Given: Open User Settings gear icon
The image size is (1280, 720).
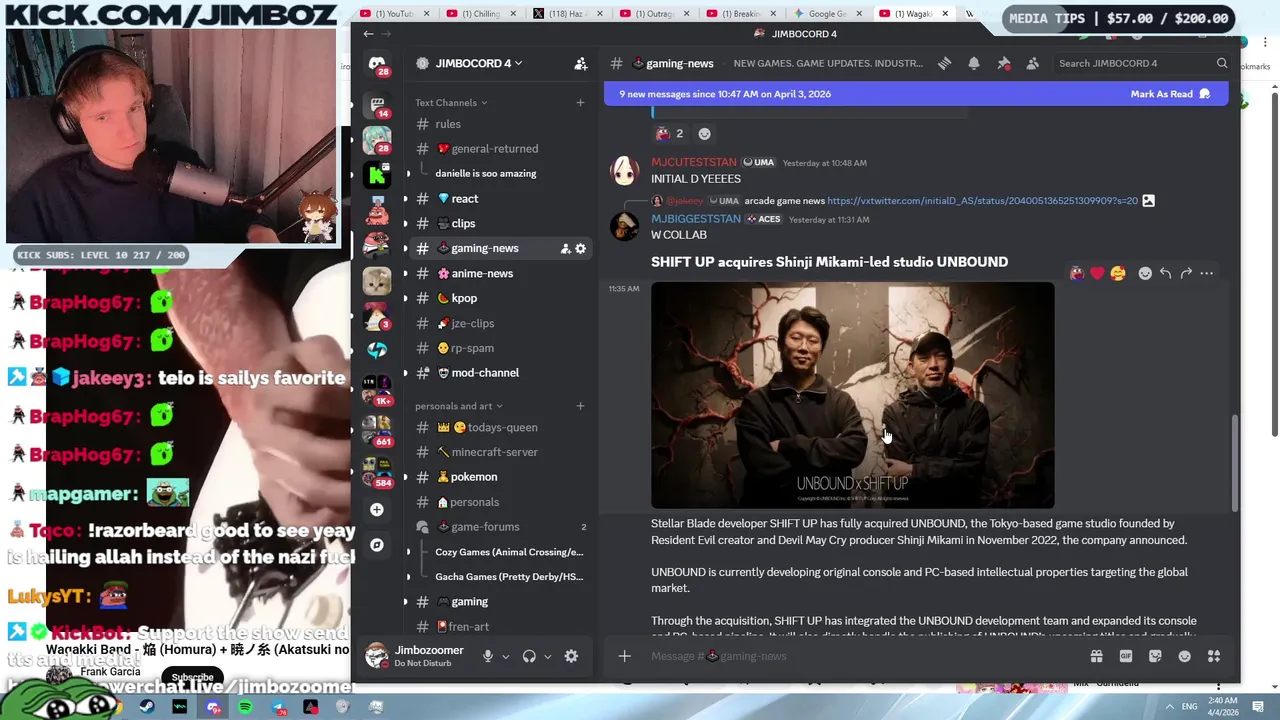Looking at the screenshot, I should coord(571,656).
